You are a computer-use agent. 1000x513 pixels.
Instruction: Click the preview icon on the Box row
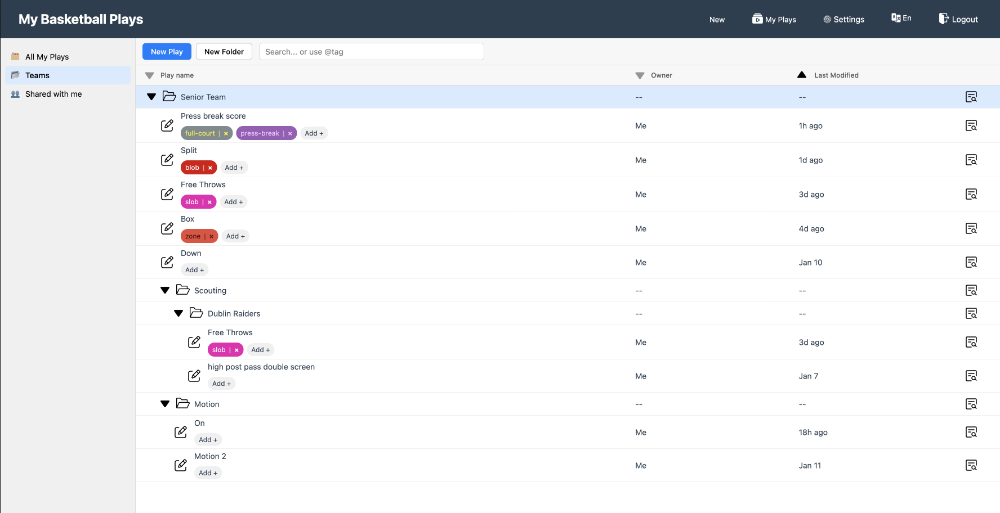[970, 229]
